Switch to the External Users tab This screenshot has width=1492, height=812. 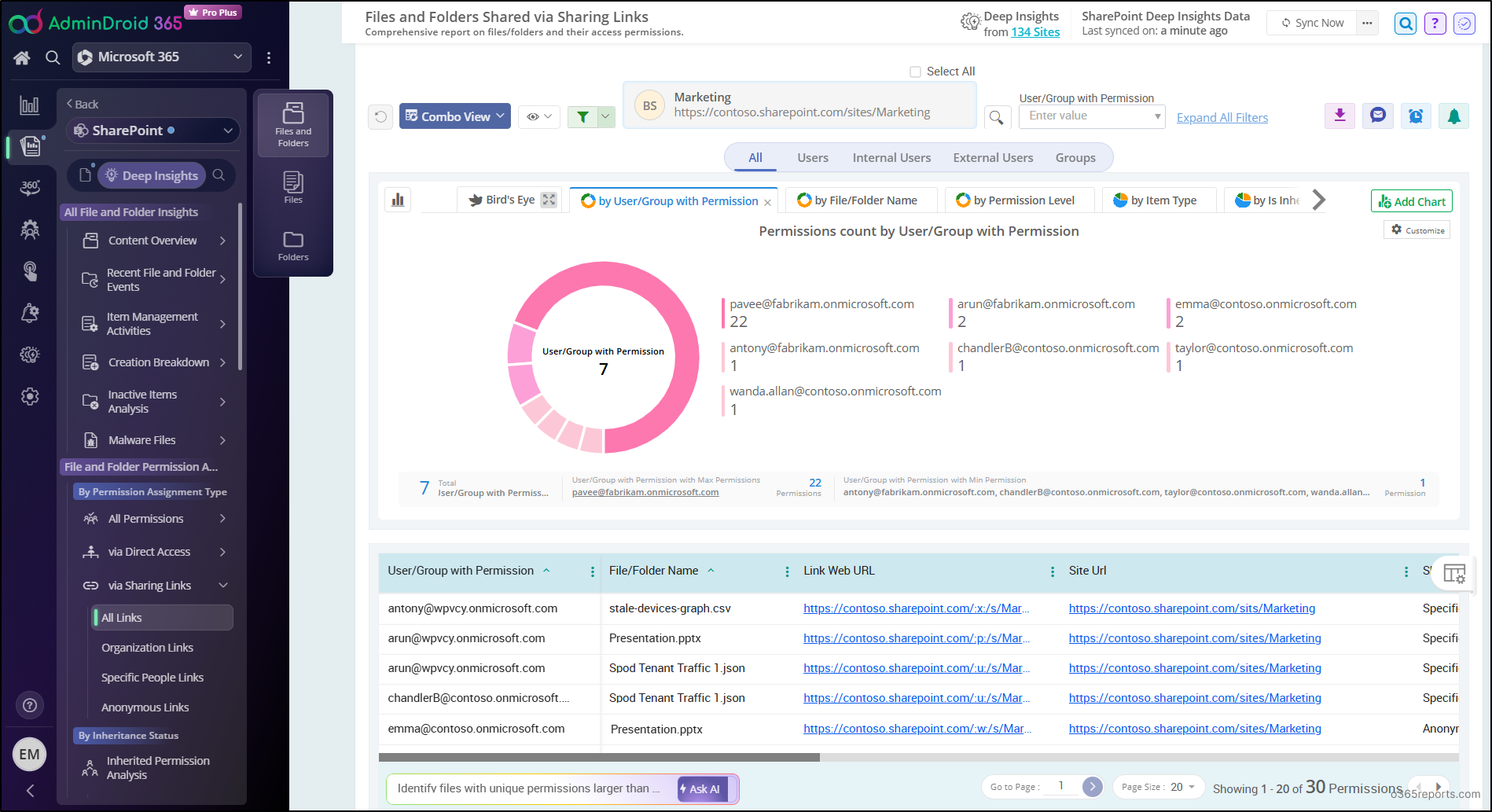[x=993, y=158]
